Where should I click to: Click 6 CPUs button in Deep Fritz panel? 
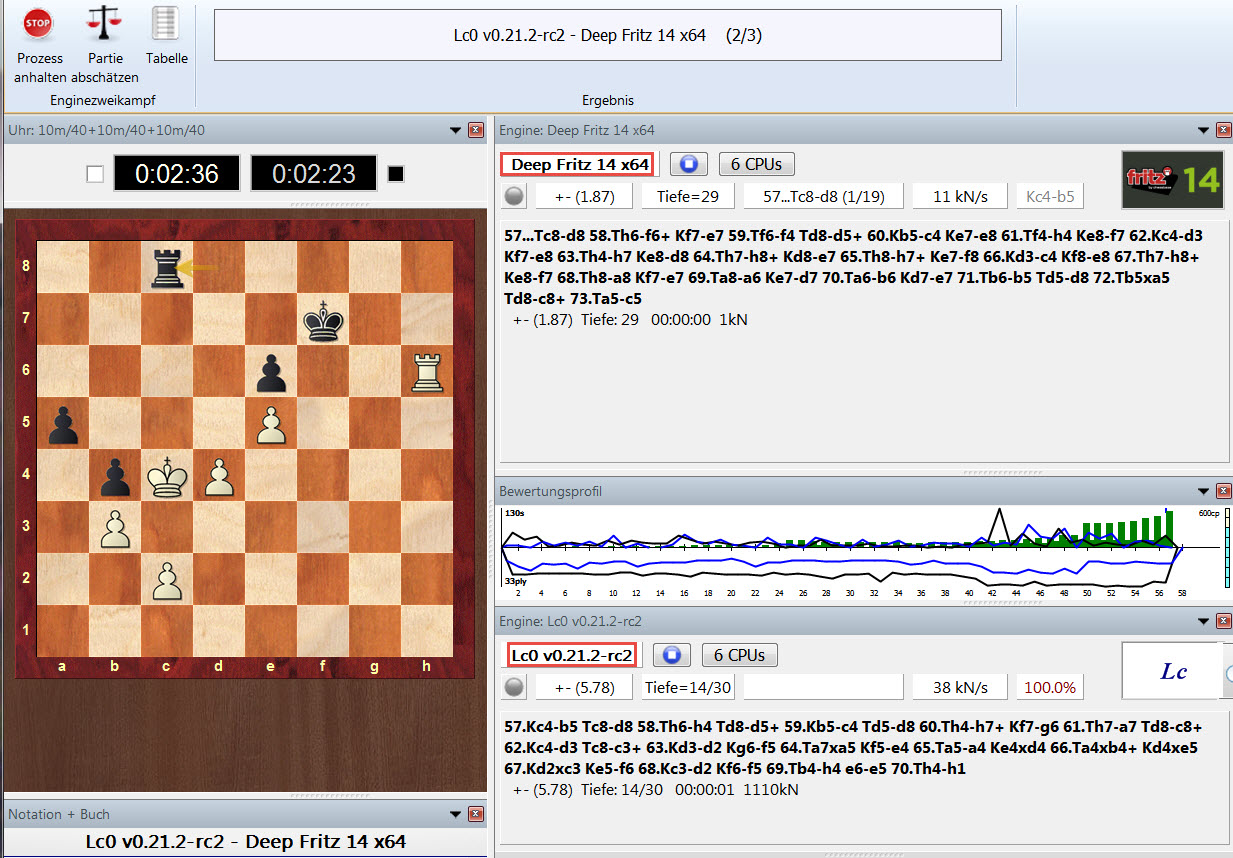757,164
